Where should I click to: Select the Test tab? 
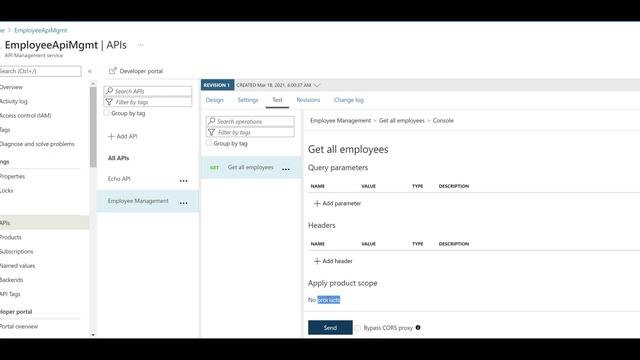(x=277, y=100)
